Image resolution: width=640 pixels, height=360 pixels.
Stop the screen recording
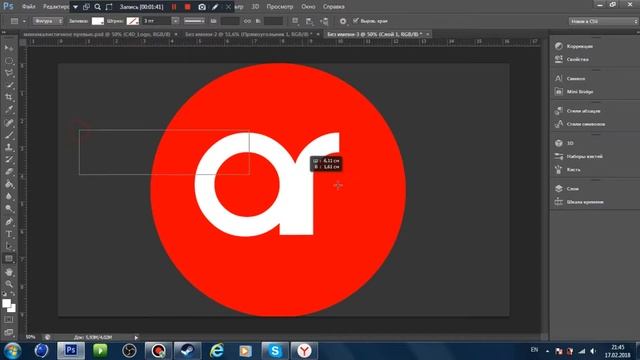coord(187,7)
